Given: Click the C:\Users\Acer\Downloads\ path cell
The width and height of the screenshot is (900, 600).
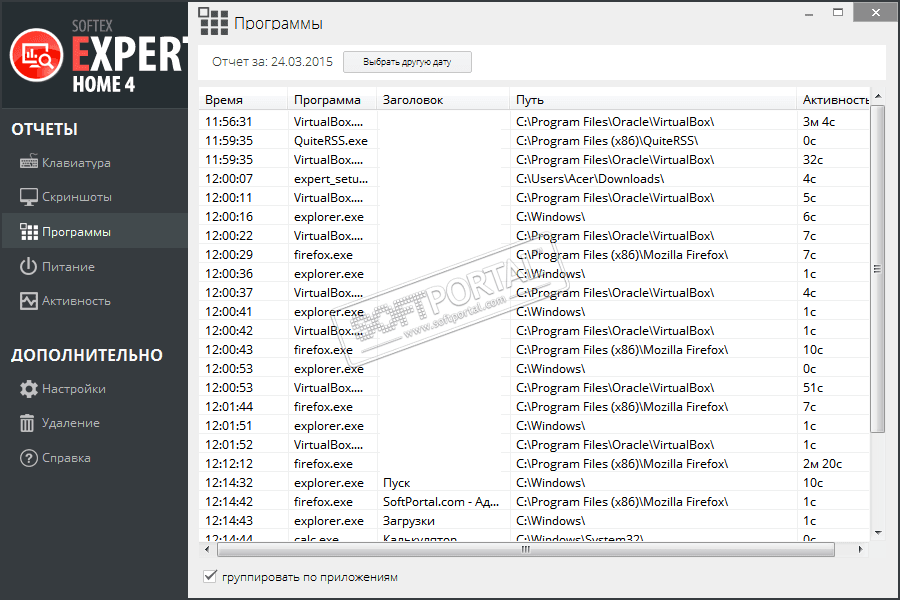Looking at the screenshot, I should (590, 179).
